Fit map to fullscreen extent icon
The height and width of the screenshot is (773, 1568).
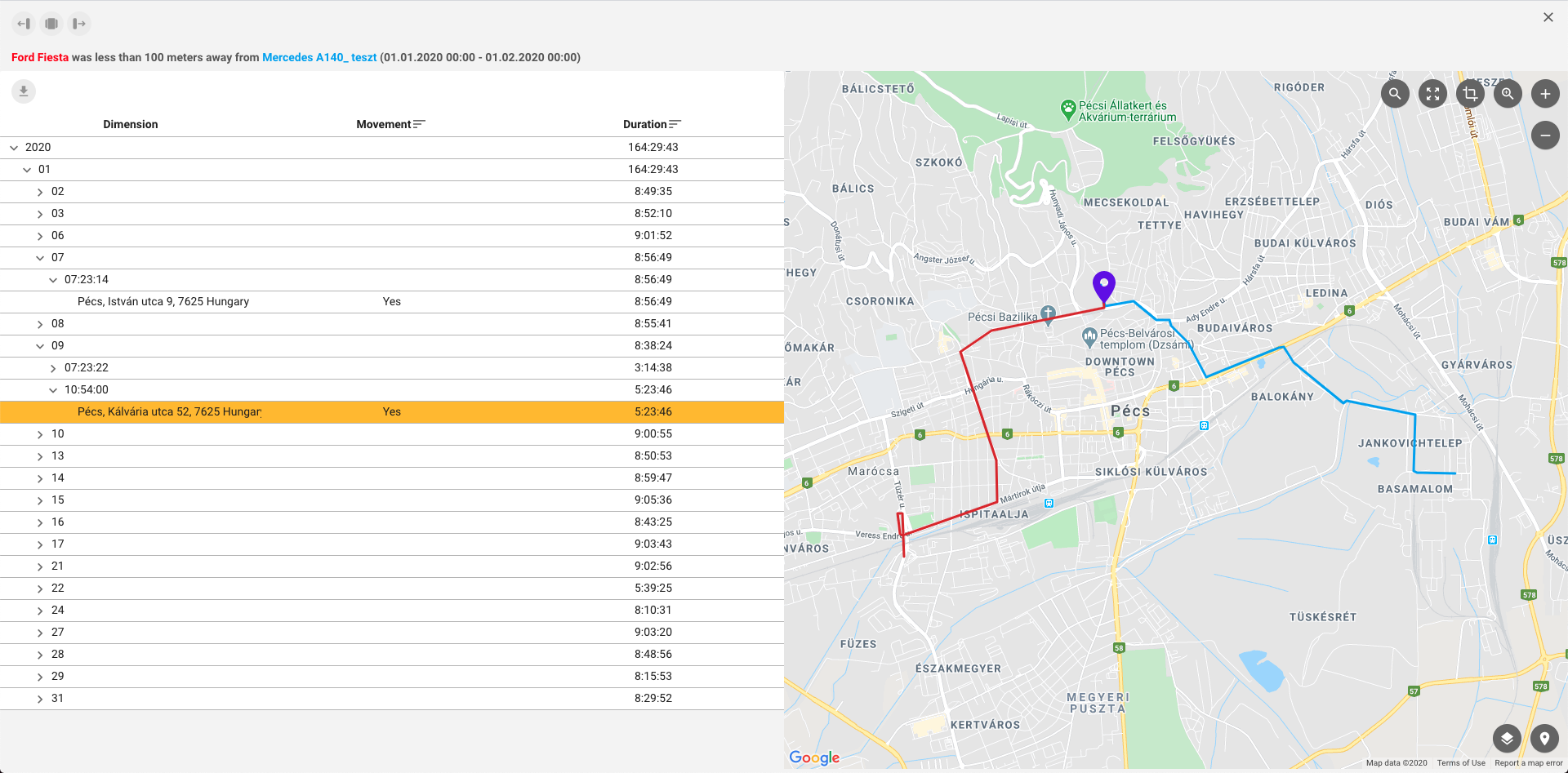(x=1432, y=94)
